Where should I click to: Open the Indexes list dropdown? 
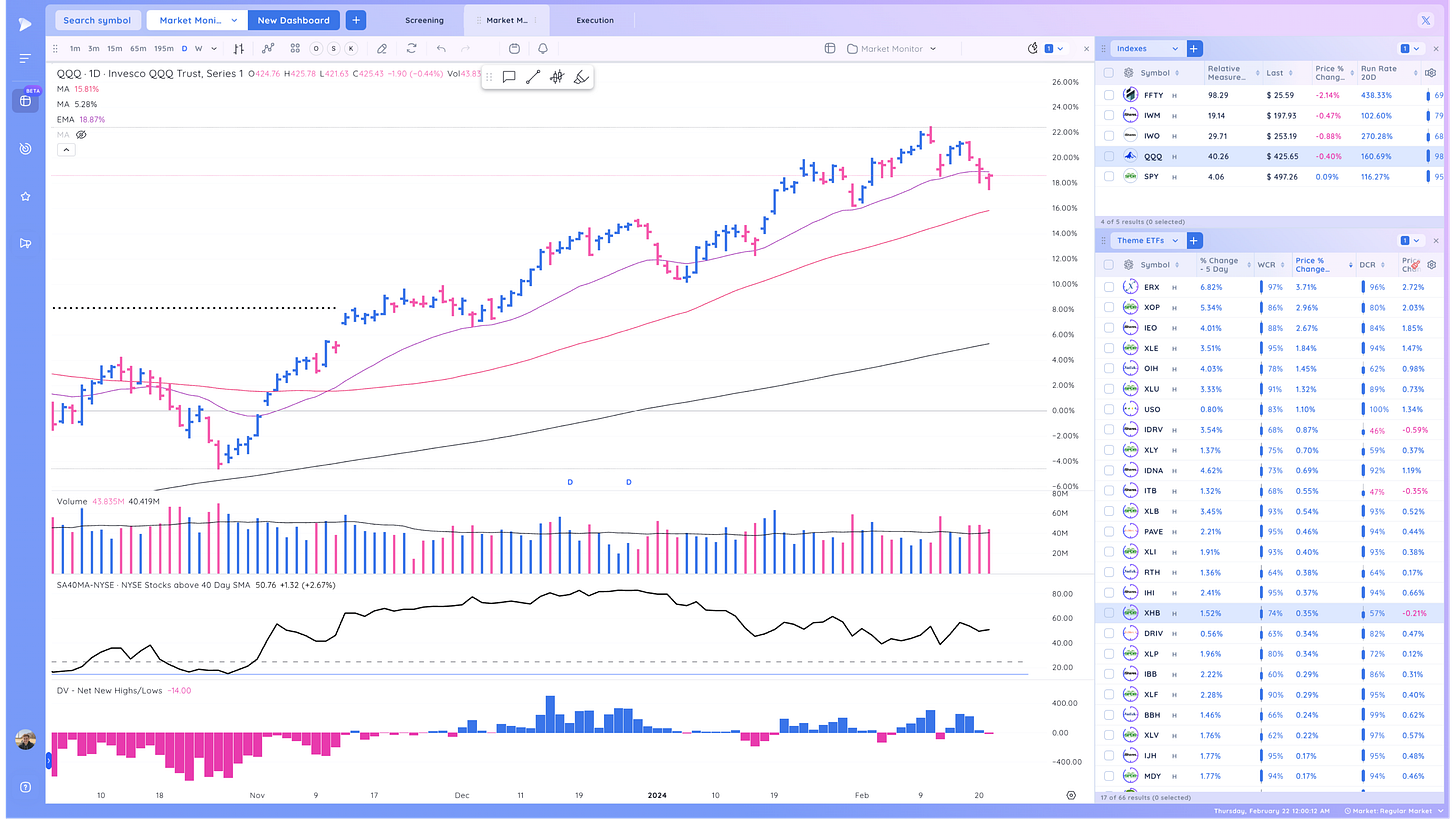pyautogui.click(x=1147, y=48)
